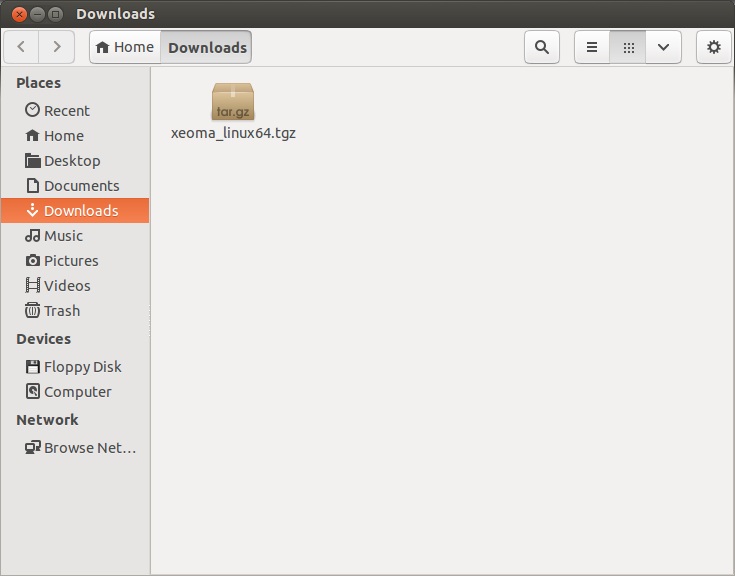The height and width of the screenshot is (576, 735).
Task: Switch to list view
Action: coord(592,47)
